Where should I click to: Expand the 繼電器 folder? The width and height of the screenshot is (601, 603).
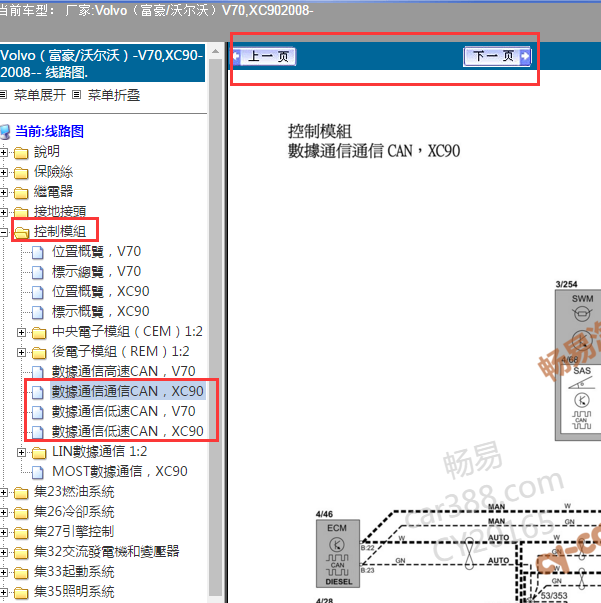click(x=4, y=192)
